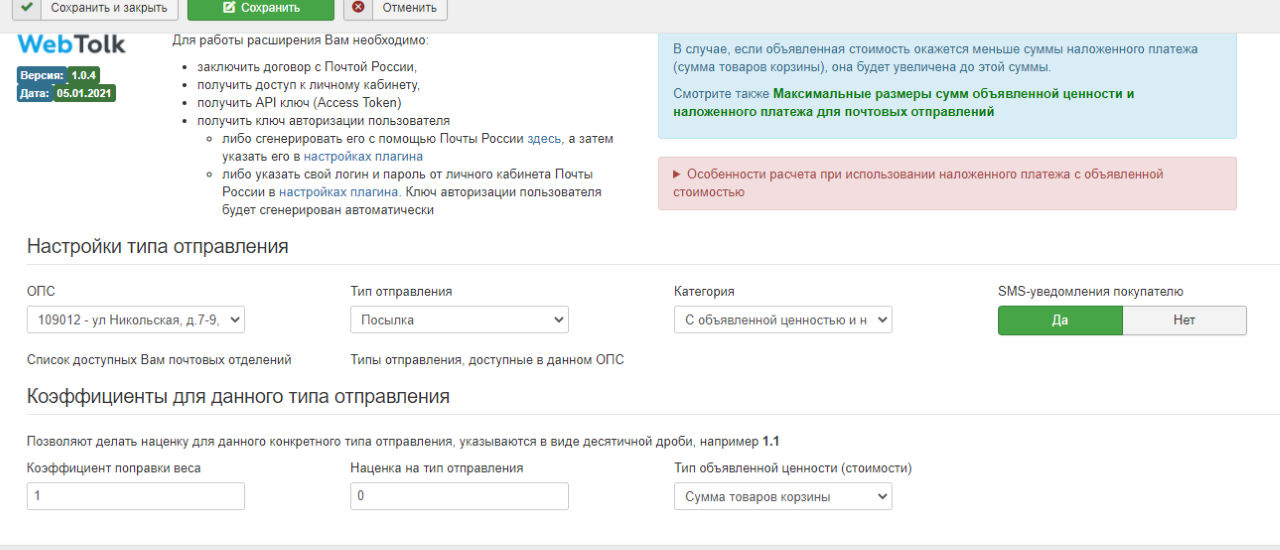This screenshot has width=1280, height=550.
Task: Click the date 05.01.2021 badge
Action: 85,93
